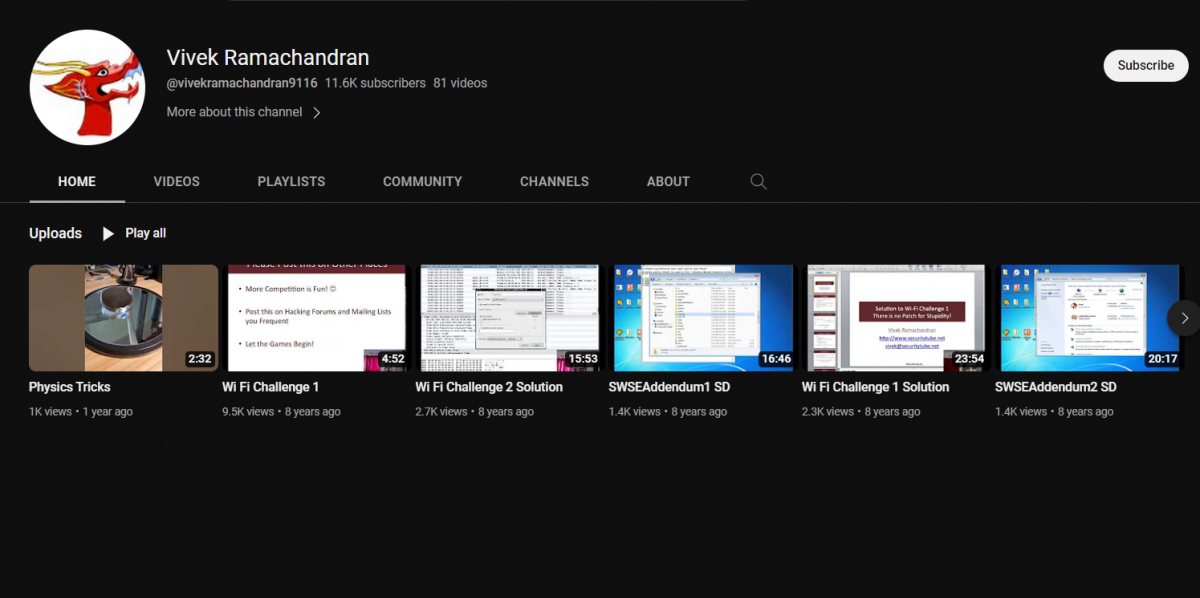Open the Wi Fi Challenge 2 Solution thumbnail
1200x598 pixels.
(510, 318)
